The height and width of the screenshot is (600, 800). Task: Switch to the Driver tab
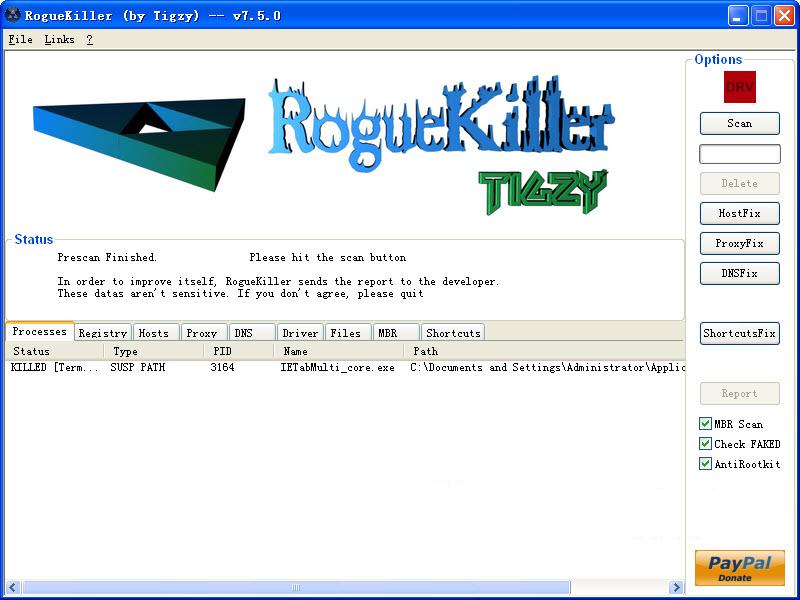299,332
